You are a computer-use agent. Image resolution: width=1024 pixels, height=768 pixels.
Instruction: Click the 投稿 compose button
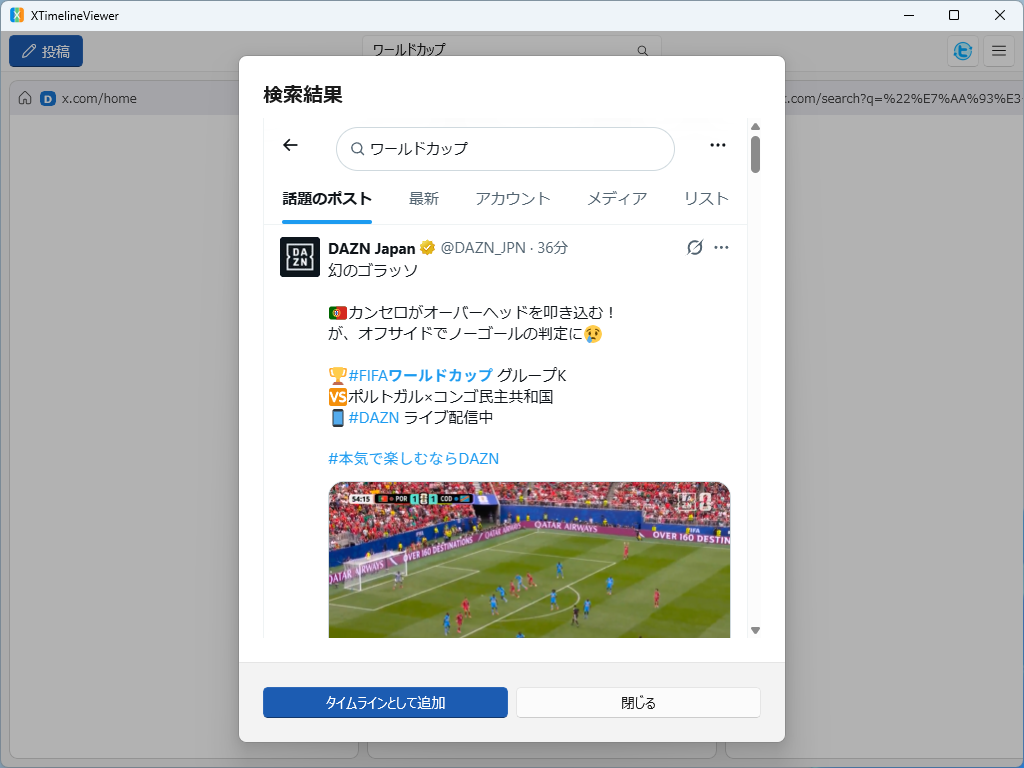pyautogui.click(x=46, y=51)
